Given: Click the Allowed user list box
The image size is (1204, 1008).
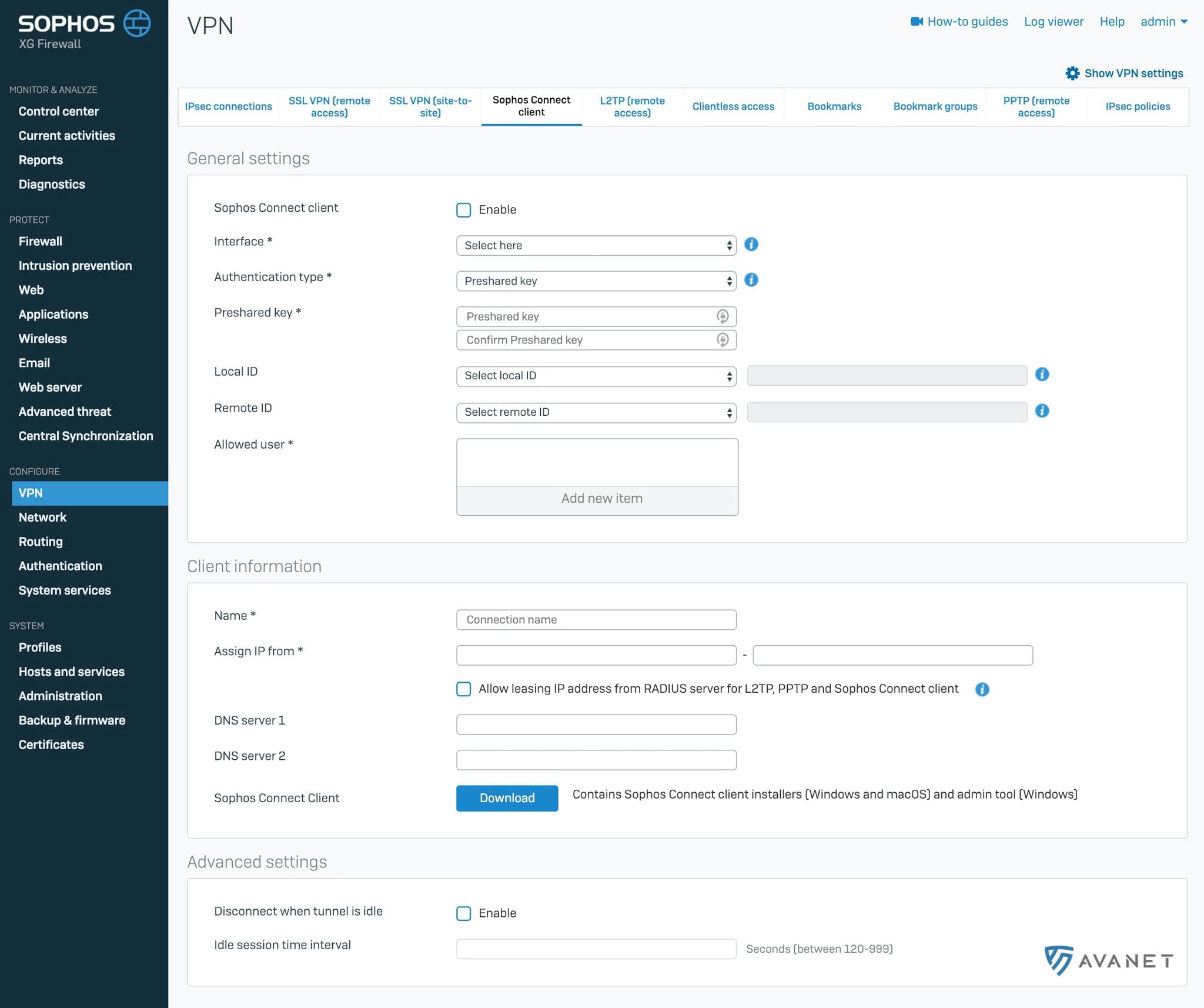Looking at the screenshot, I should [597, 462].
